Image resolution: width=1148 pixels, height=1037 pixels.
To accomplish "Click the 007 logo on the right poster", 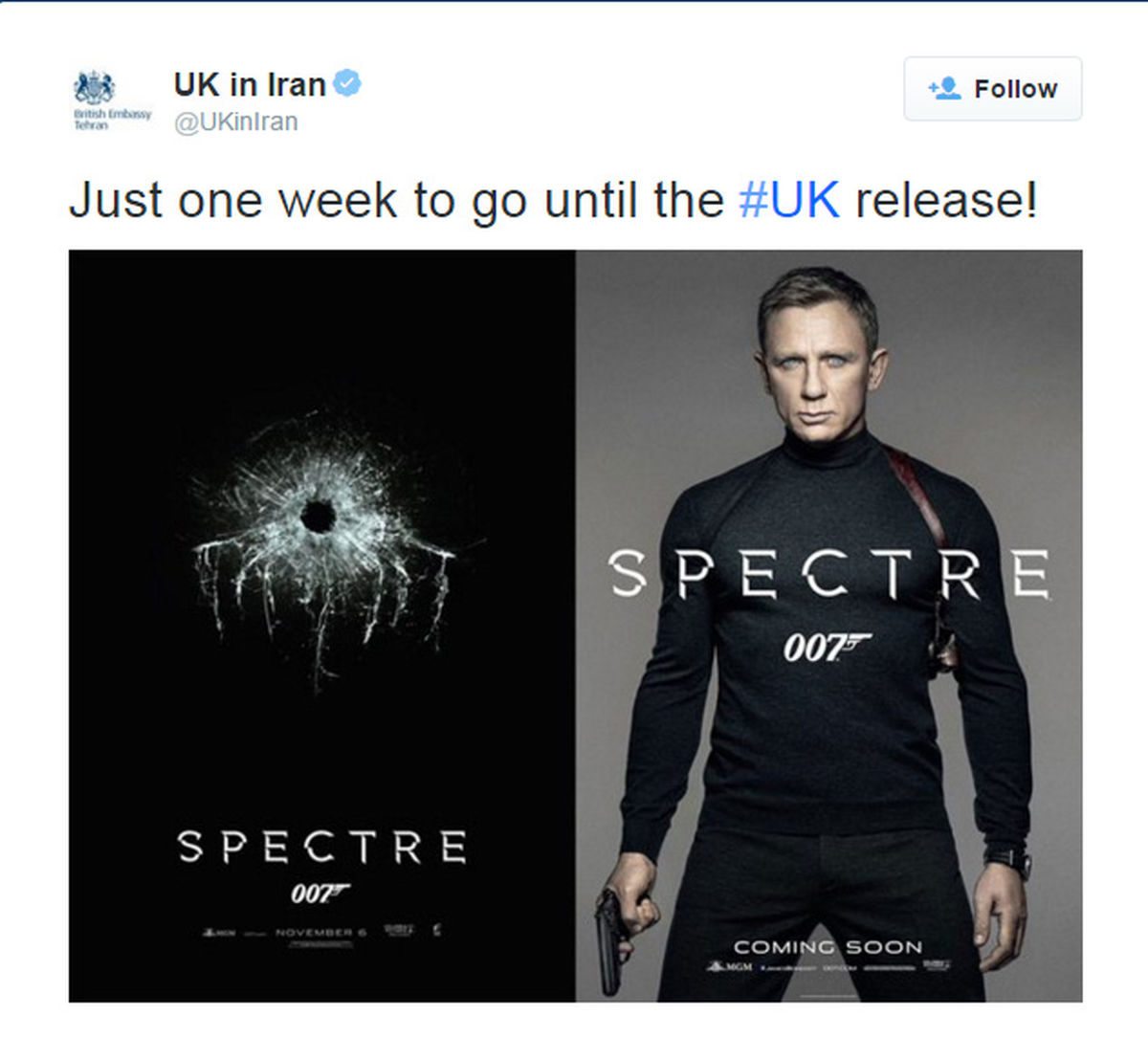I will 826,648.
